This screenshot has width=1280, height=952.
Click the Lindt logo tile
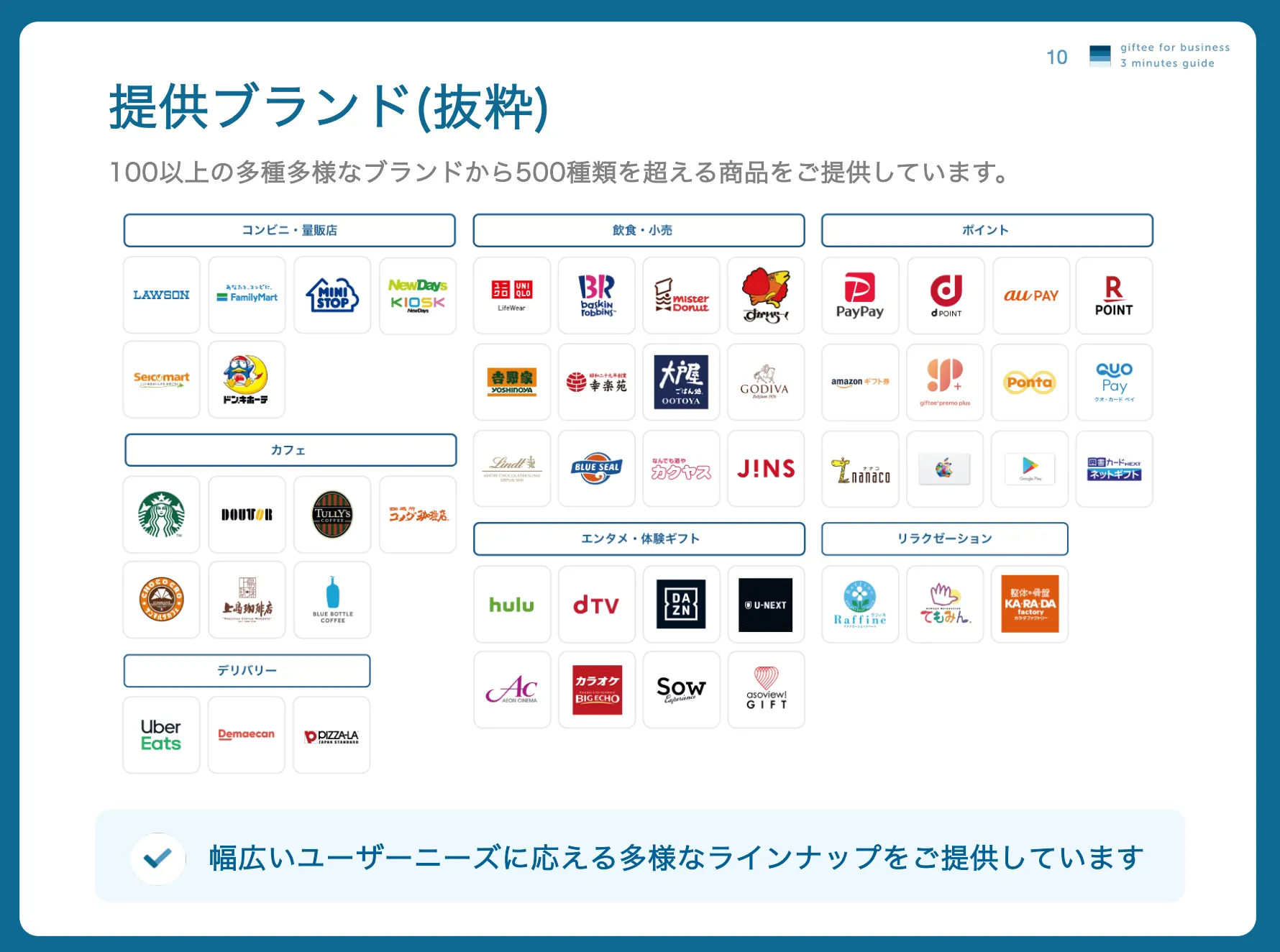pyautogui.click(x=512, y=468)
